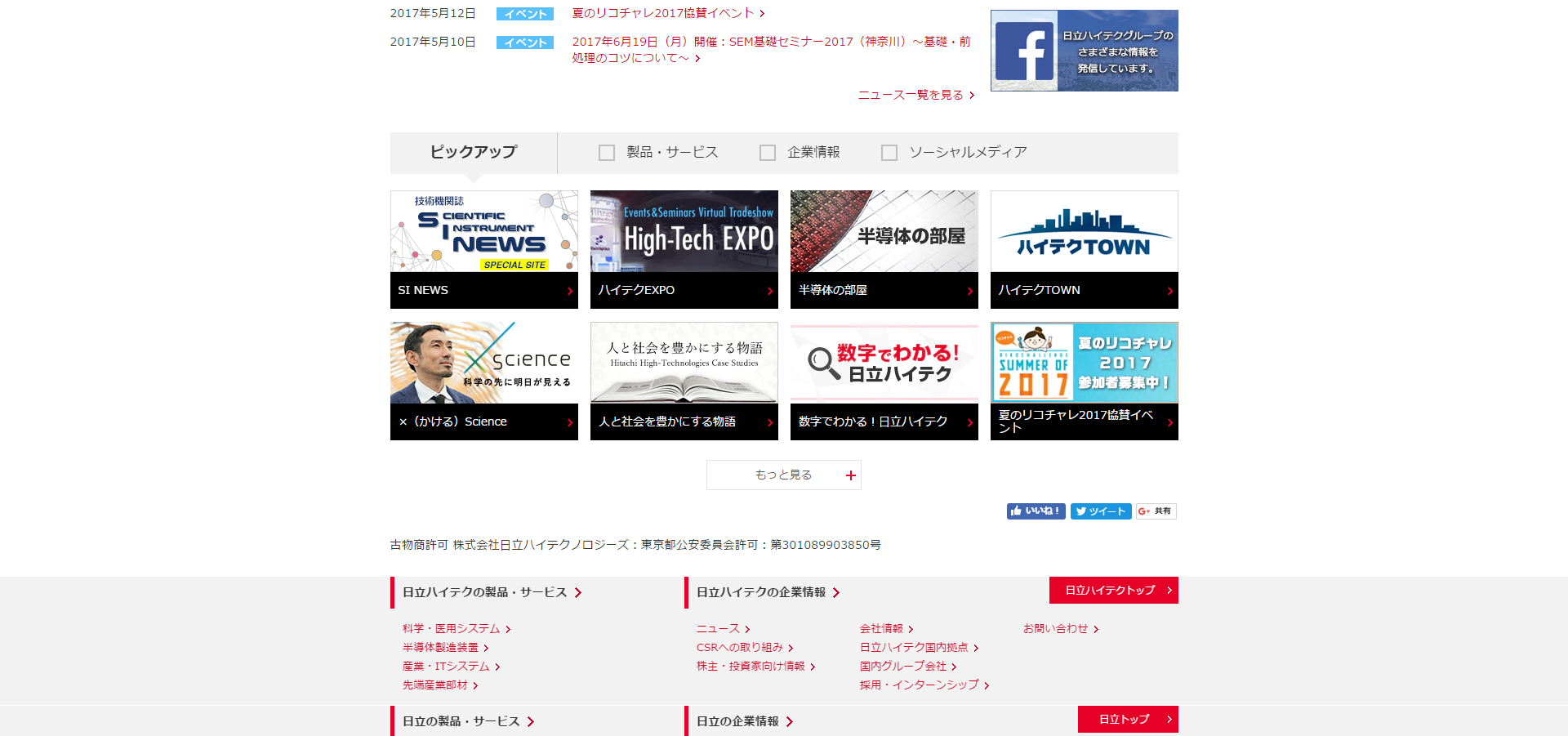Check the ソーシャルメディア checkbox
Image resolution: width=1568 pixels, height=736 pixels.
[889, 152]
